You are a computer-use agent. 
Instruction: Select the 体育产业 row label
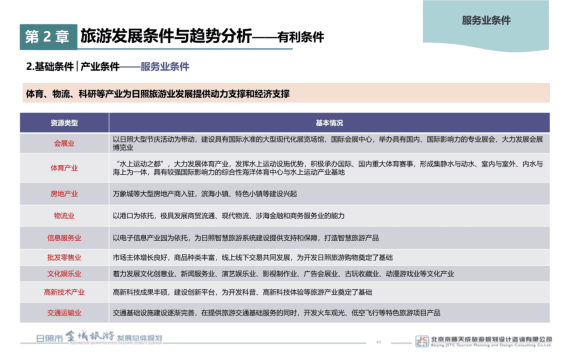click(64, 168)
